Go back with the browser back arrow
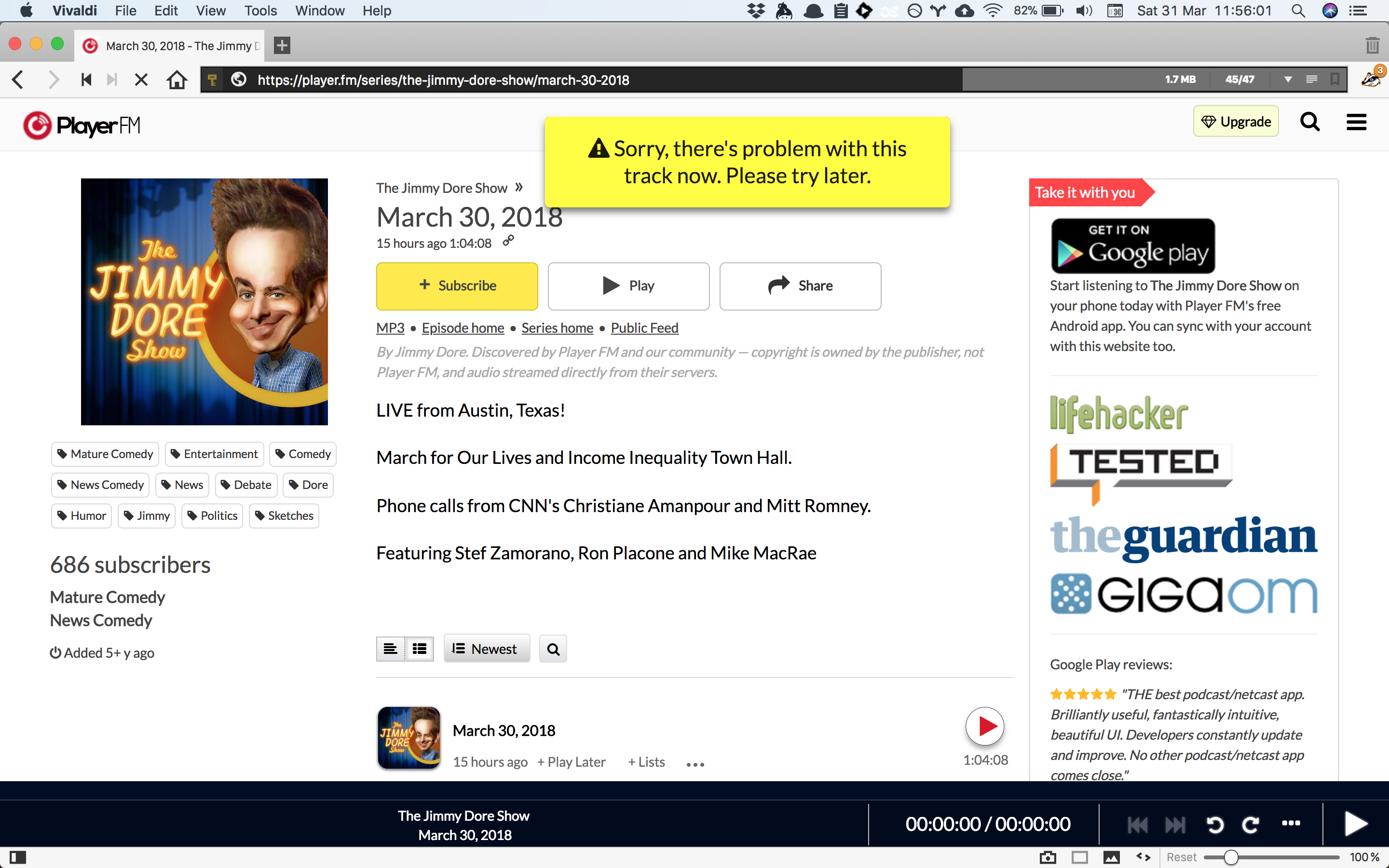This screenshot has height=868, width=1389. coord(18,80)
